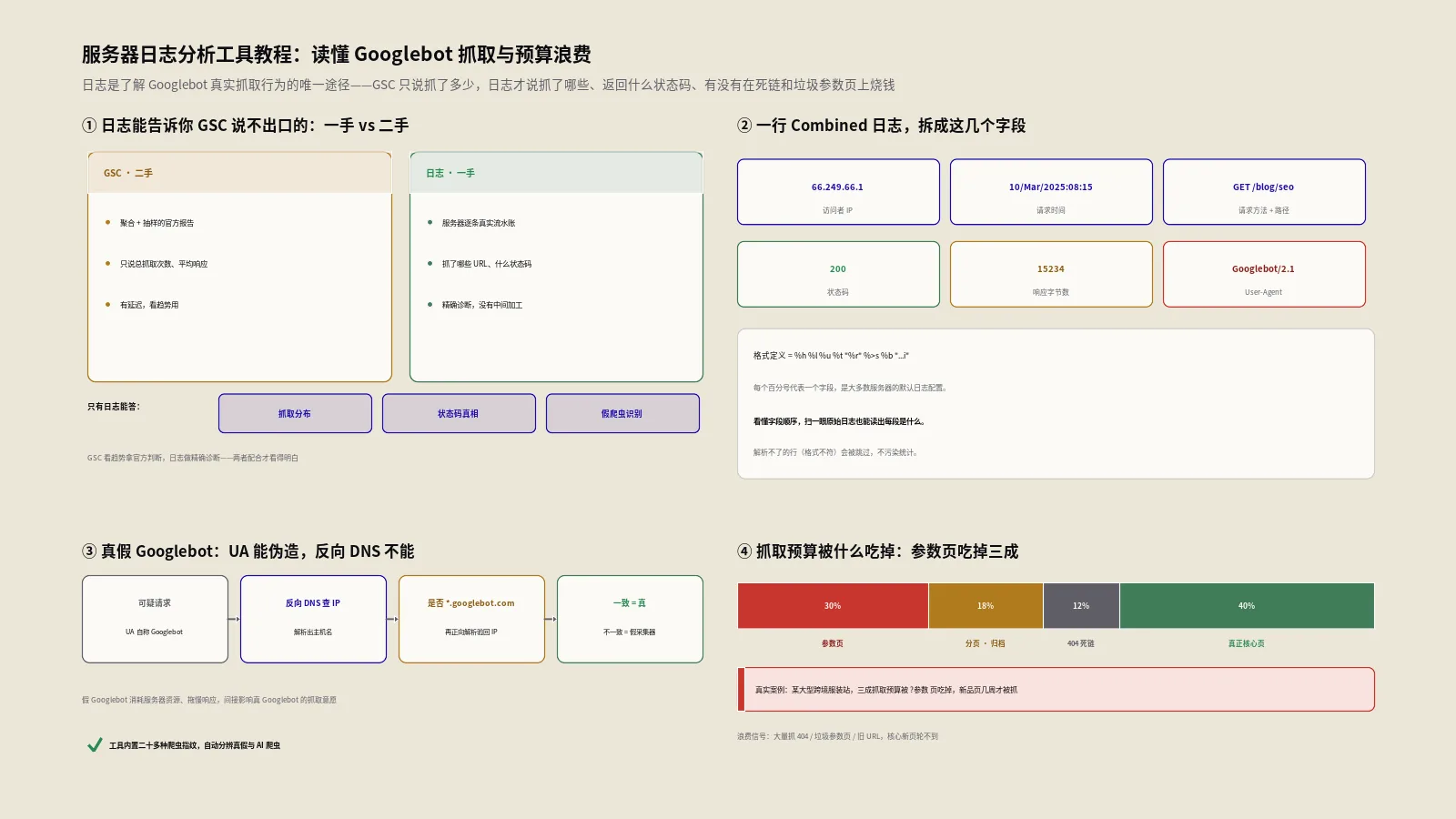Click the bullet 只说总抓取次数、平均响应

pyautogui.click(x=164, y=264)
